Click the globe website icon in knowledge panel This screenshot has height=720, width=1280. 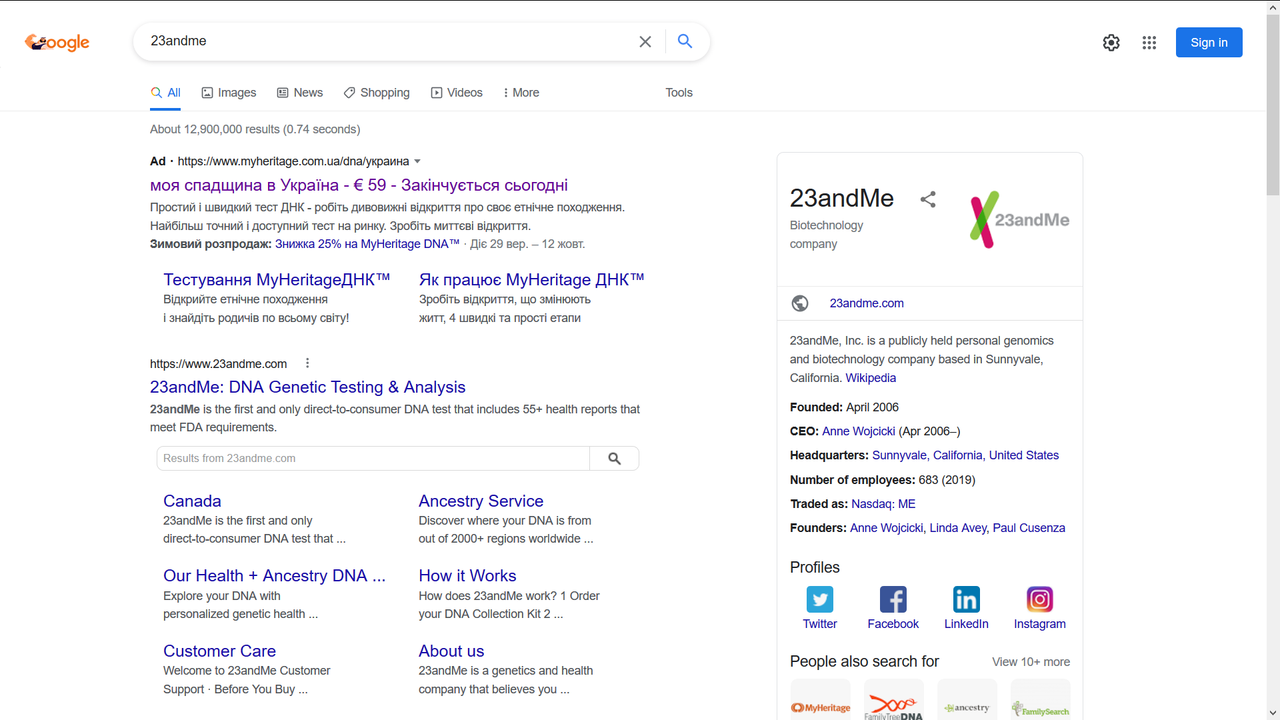coord(800,303)
